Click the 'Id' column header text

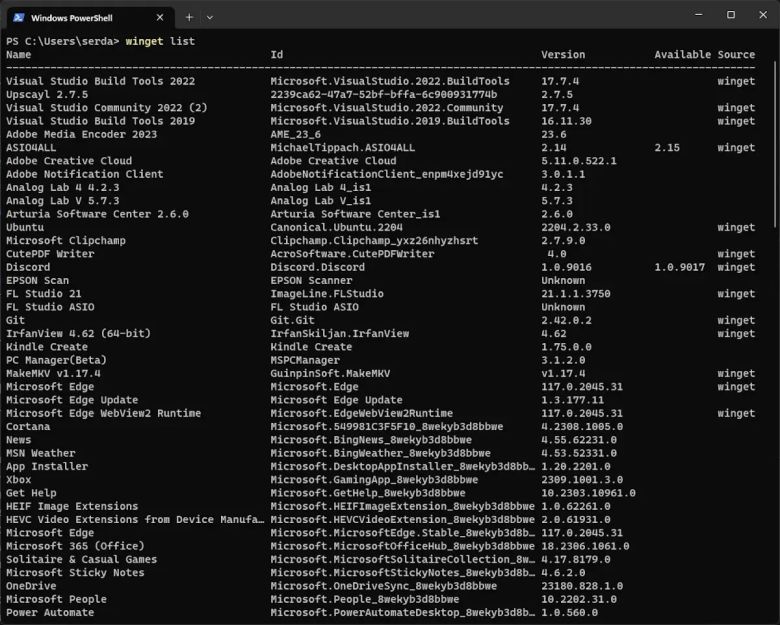pos(277,54)
